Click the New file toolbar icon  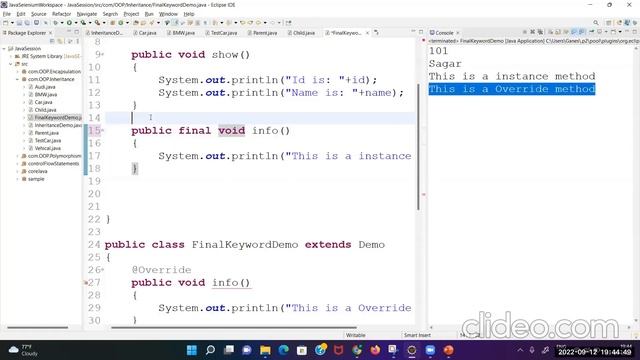[5, 22]
